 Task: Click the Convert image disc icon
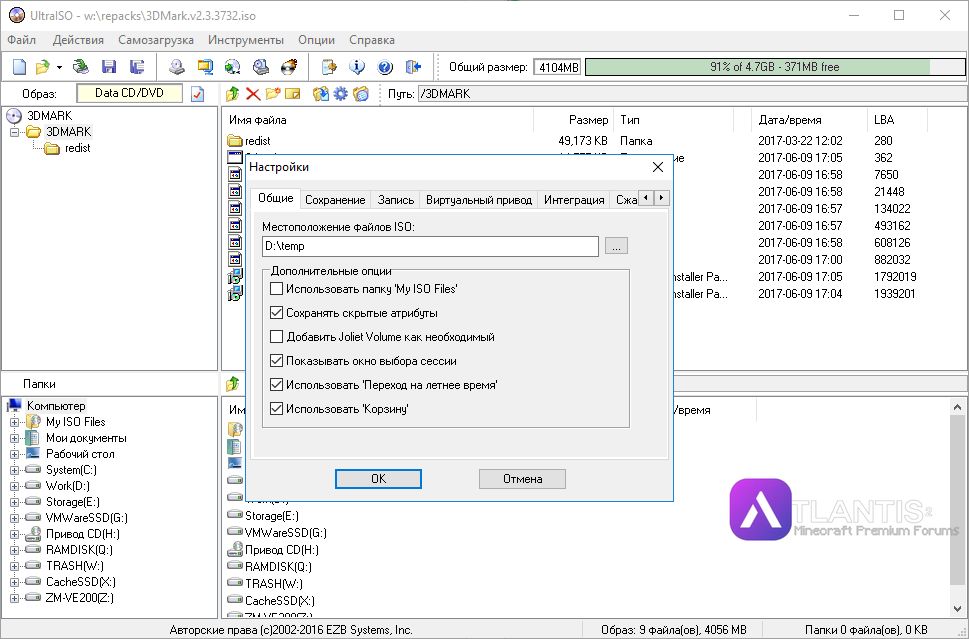(232, 67)
